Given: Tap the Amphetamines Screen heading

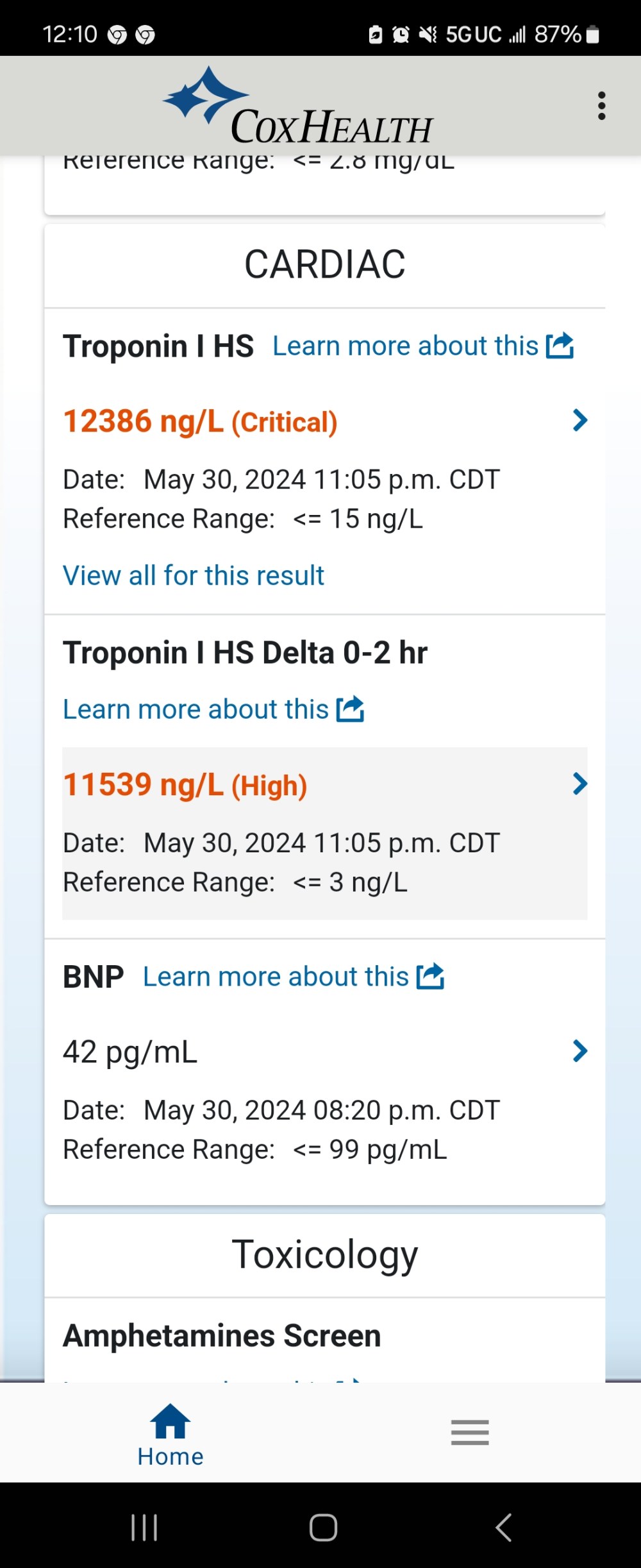Looking at the screenshot, I should pos(222,1336).
